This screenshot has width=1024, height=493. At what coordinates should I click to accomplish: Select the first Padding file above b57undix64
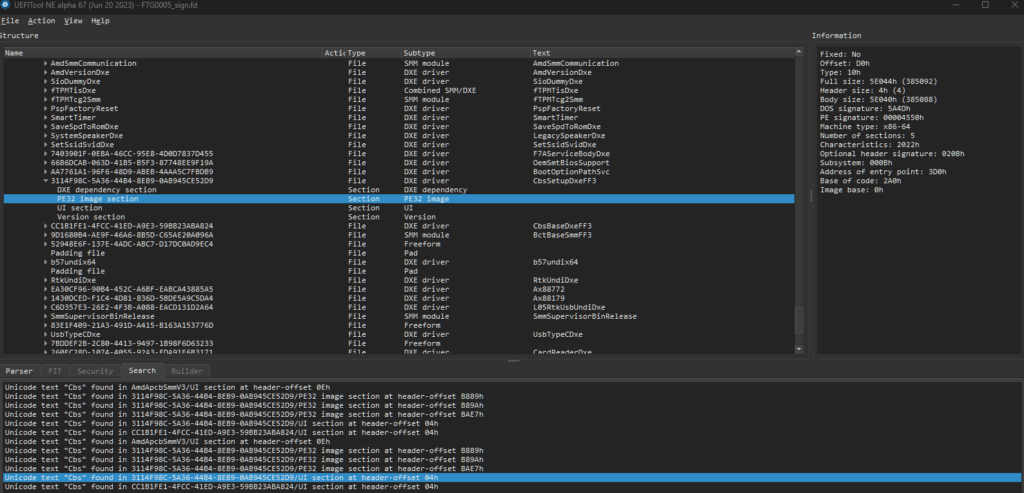pos(399,253)
